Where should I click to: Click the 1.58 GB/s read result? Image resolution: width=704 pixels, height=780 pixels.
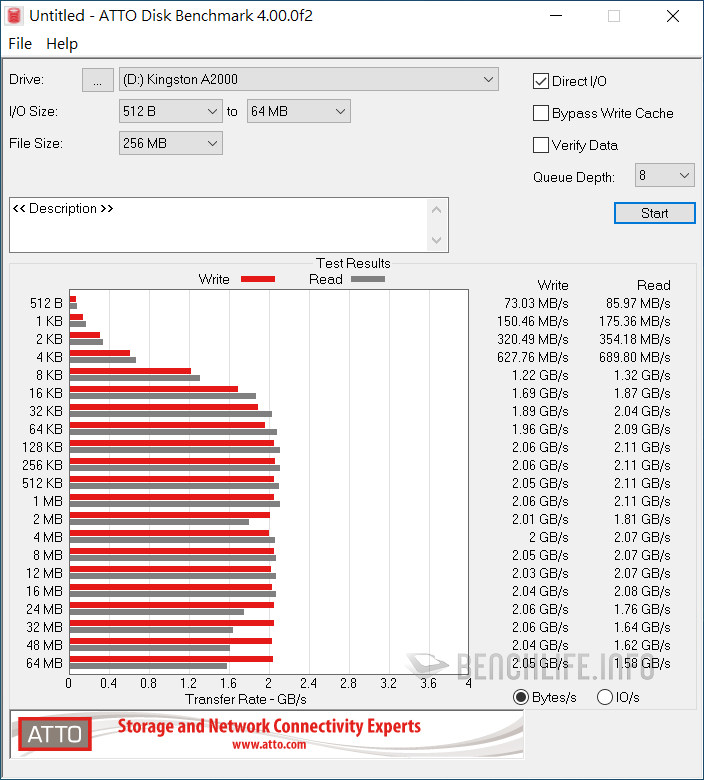point(642,663)
